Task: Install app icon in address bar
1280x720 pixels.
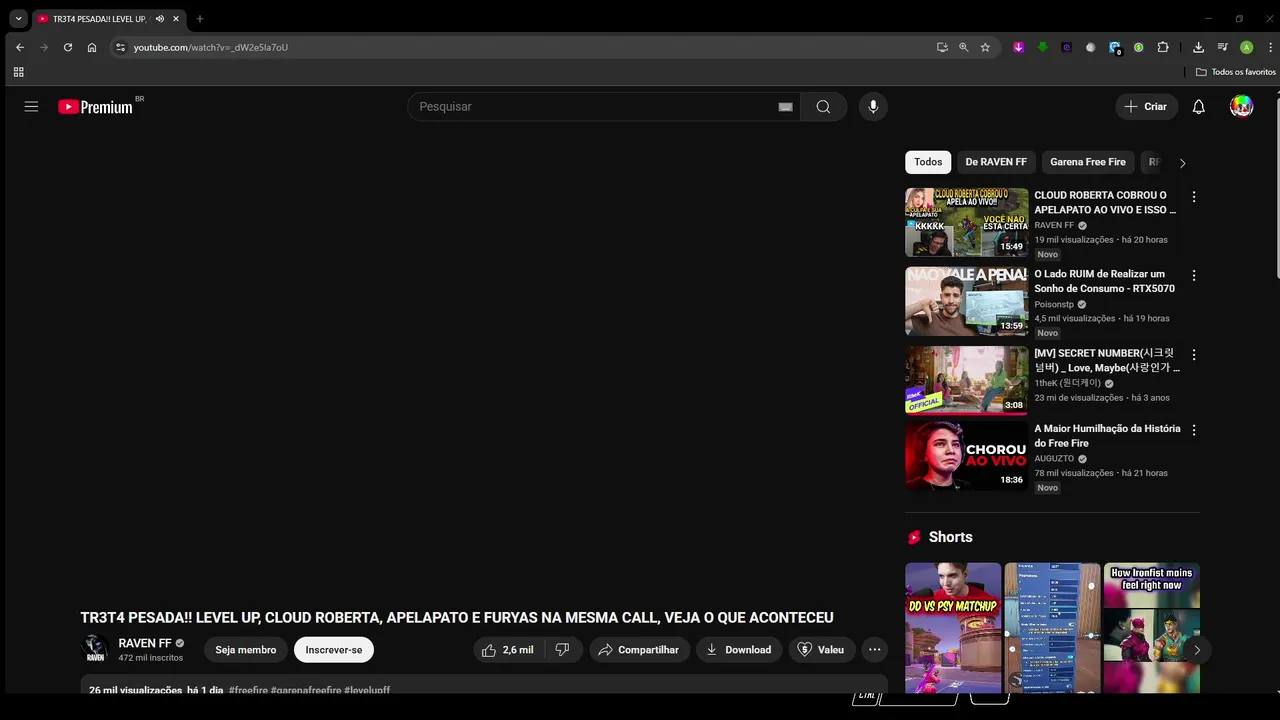Action: tap(942, 47)
